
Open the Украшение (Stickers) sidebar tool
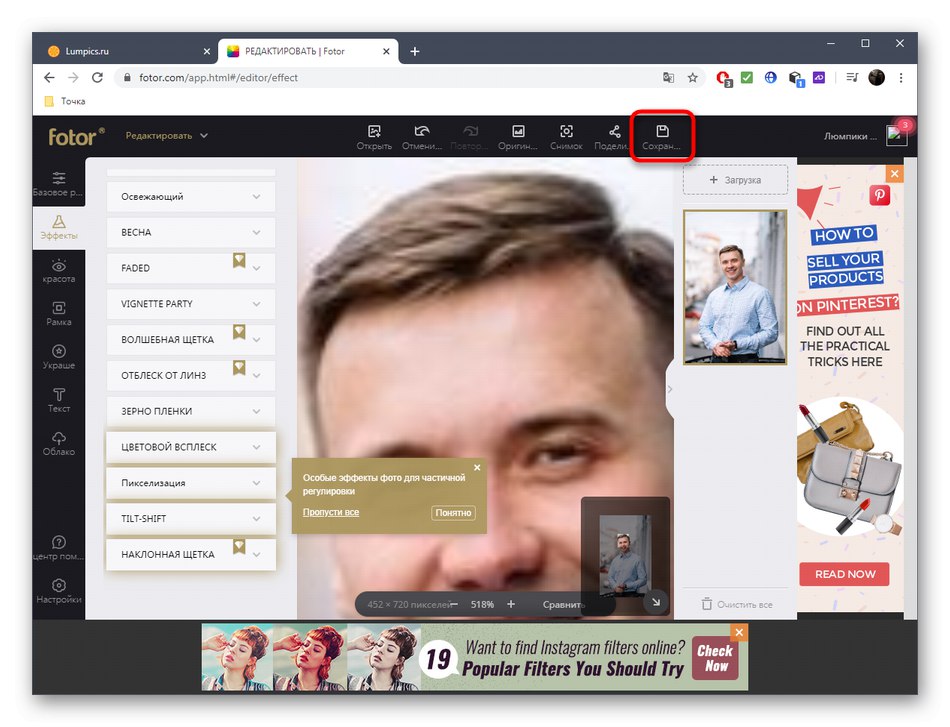[59, 357]
